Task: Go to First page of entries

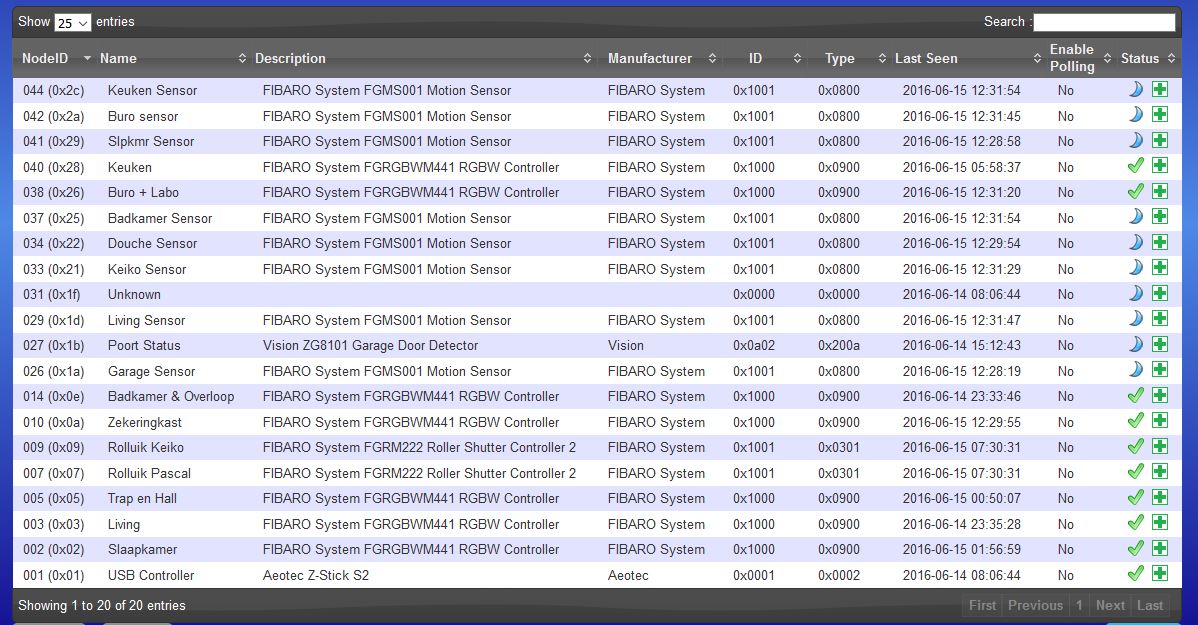Action: pyautogui.click(x=982, y=605)
